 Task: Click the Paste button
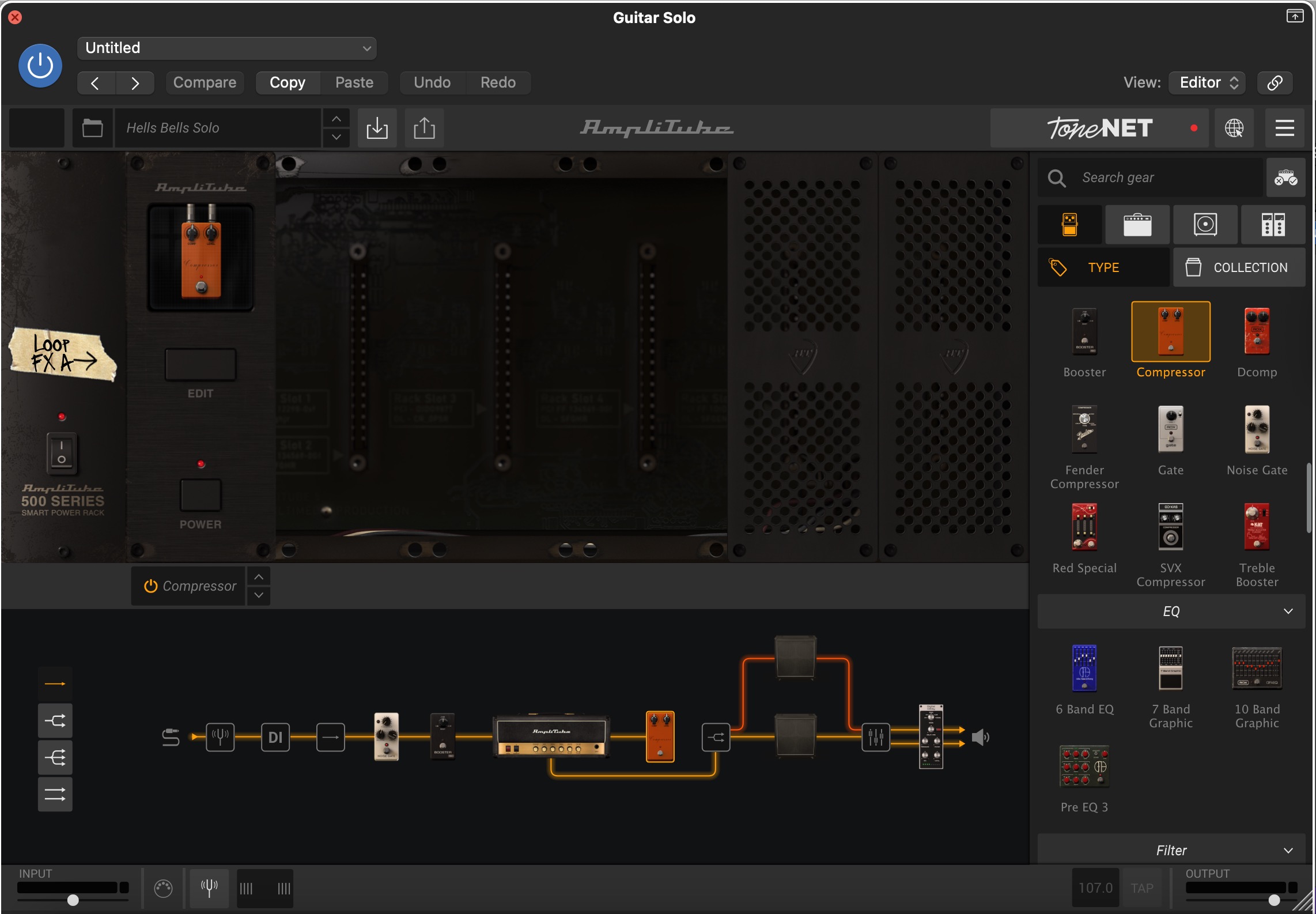click(x=354, y=83)
